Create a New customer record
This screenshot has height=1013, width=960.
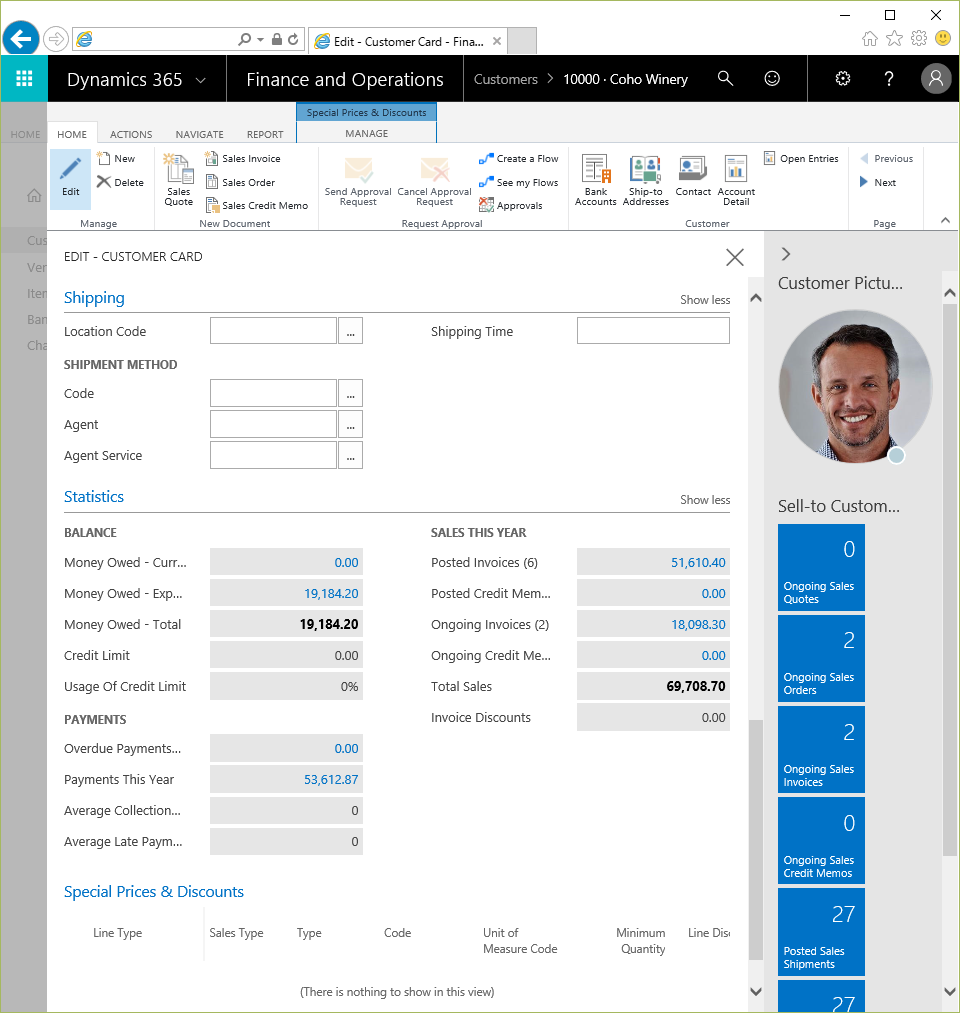(116, 158)
